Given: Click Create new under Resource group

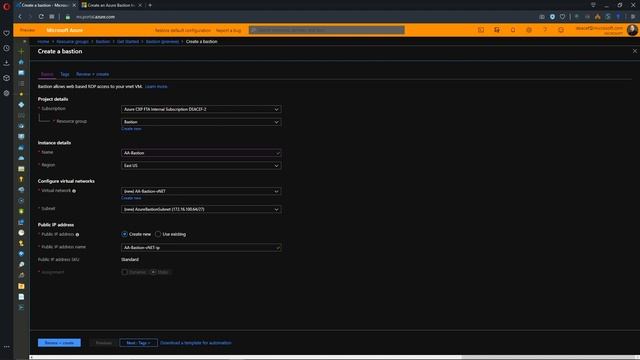Looking at the screenshot, I should (x=131, y=129).
